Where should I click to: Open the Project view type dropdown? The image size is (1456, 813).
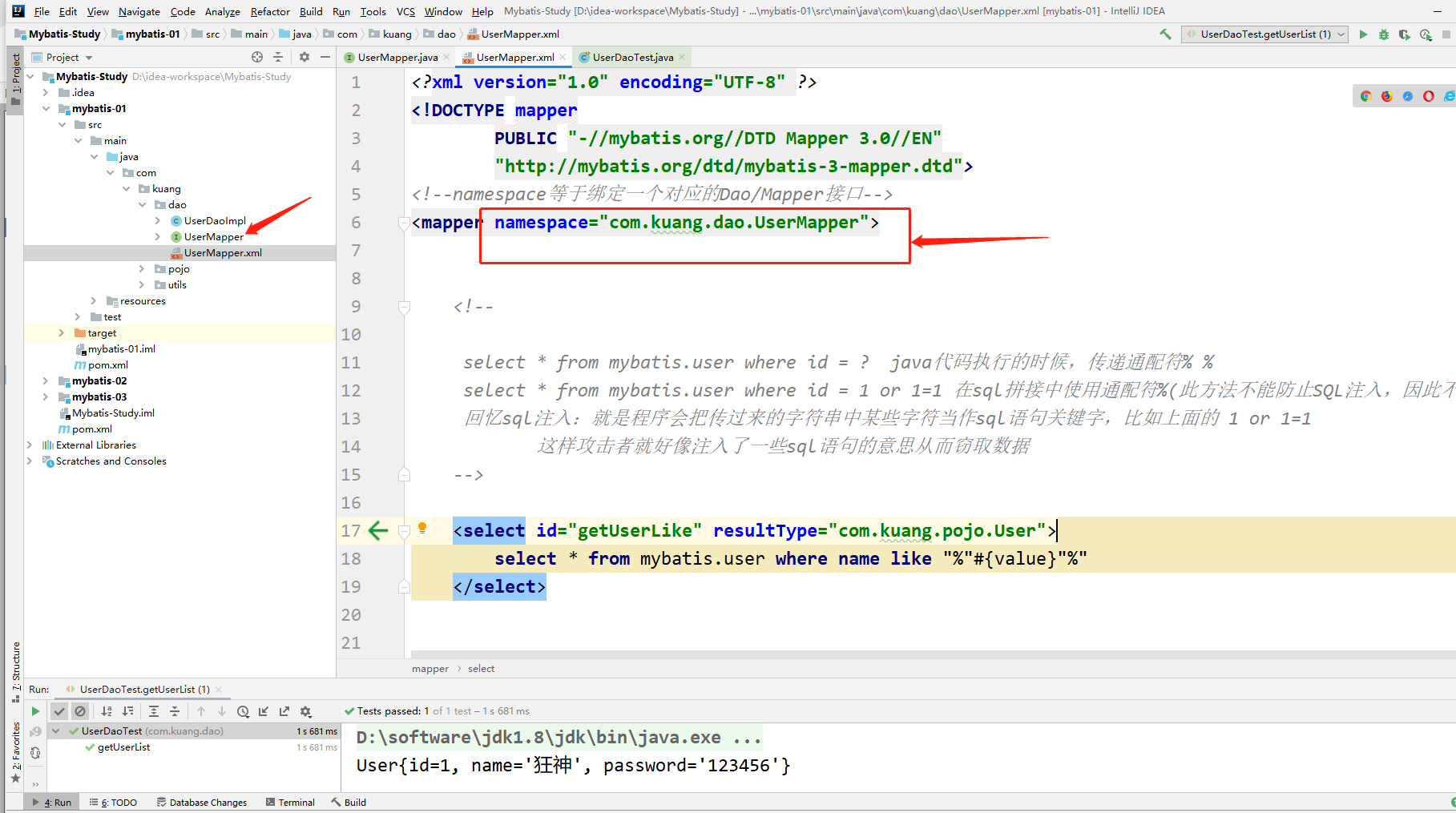pos(63,57)
